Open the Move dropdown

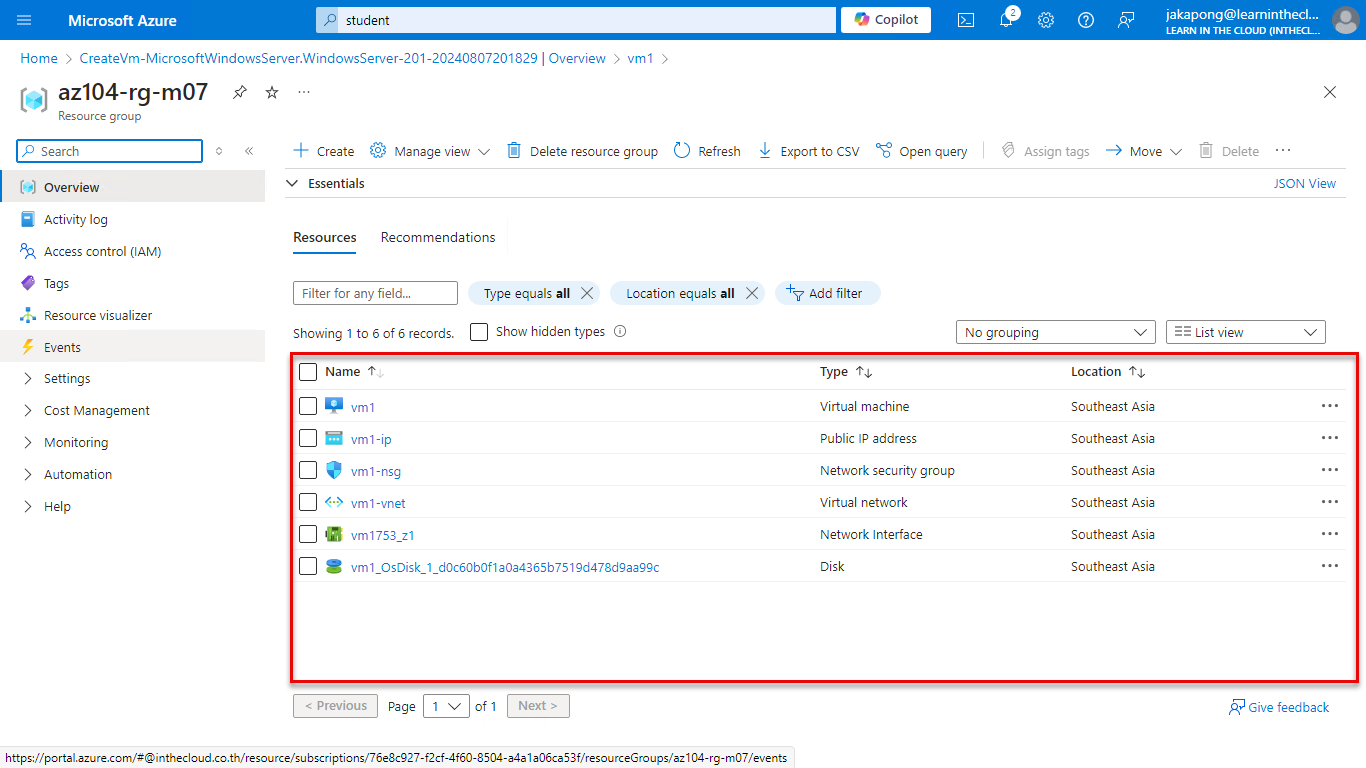point(1144,151)
